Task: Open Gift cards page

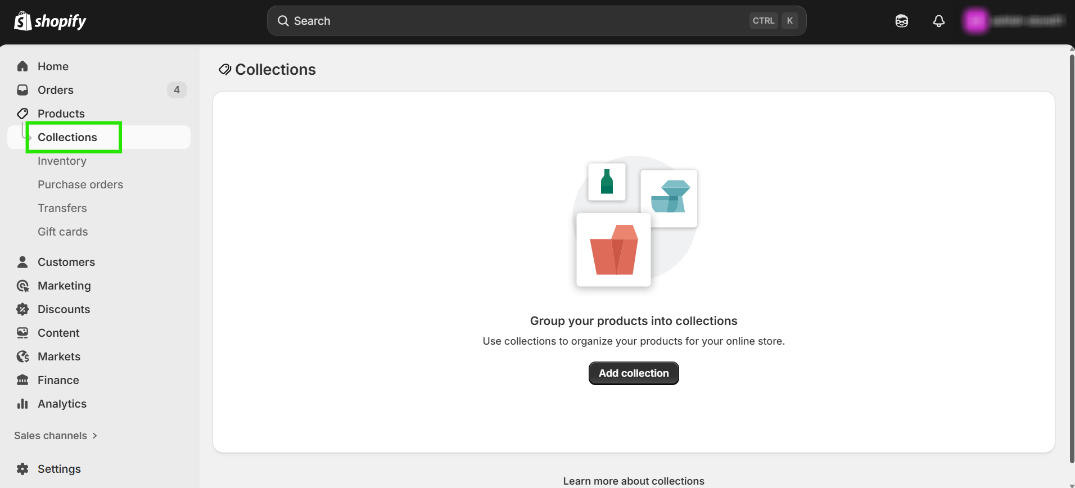Action: [63, 232]
